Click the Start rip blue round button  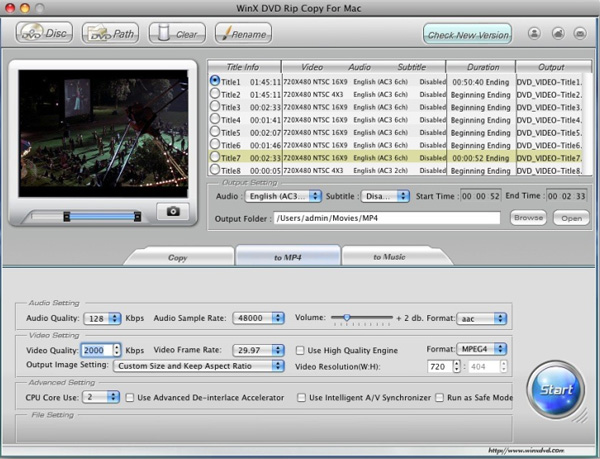click(x=555, y=389)
